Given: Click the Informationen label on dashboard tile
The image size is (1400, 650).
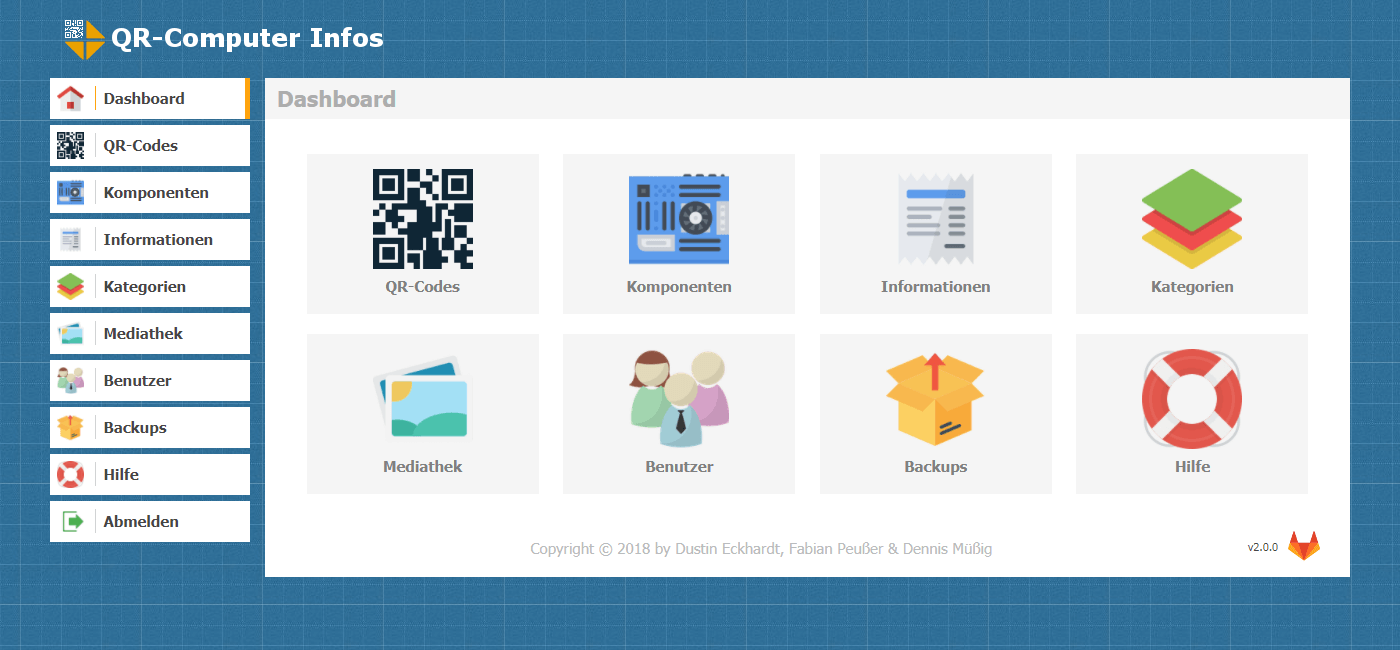Looking at the screenshot, I should 936,287.
